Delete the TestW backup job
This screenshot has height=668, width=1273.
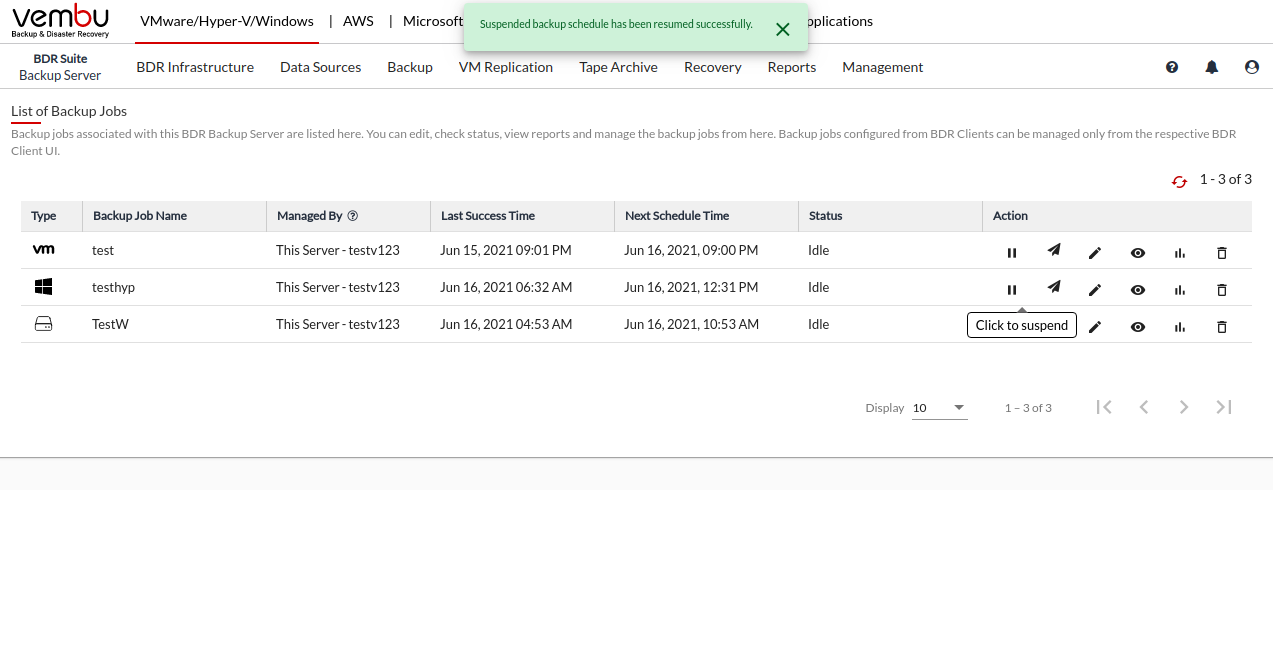[1221, 327]
